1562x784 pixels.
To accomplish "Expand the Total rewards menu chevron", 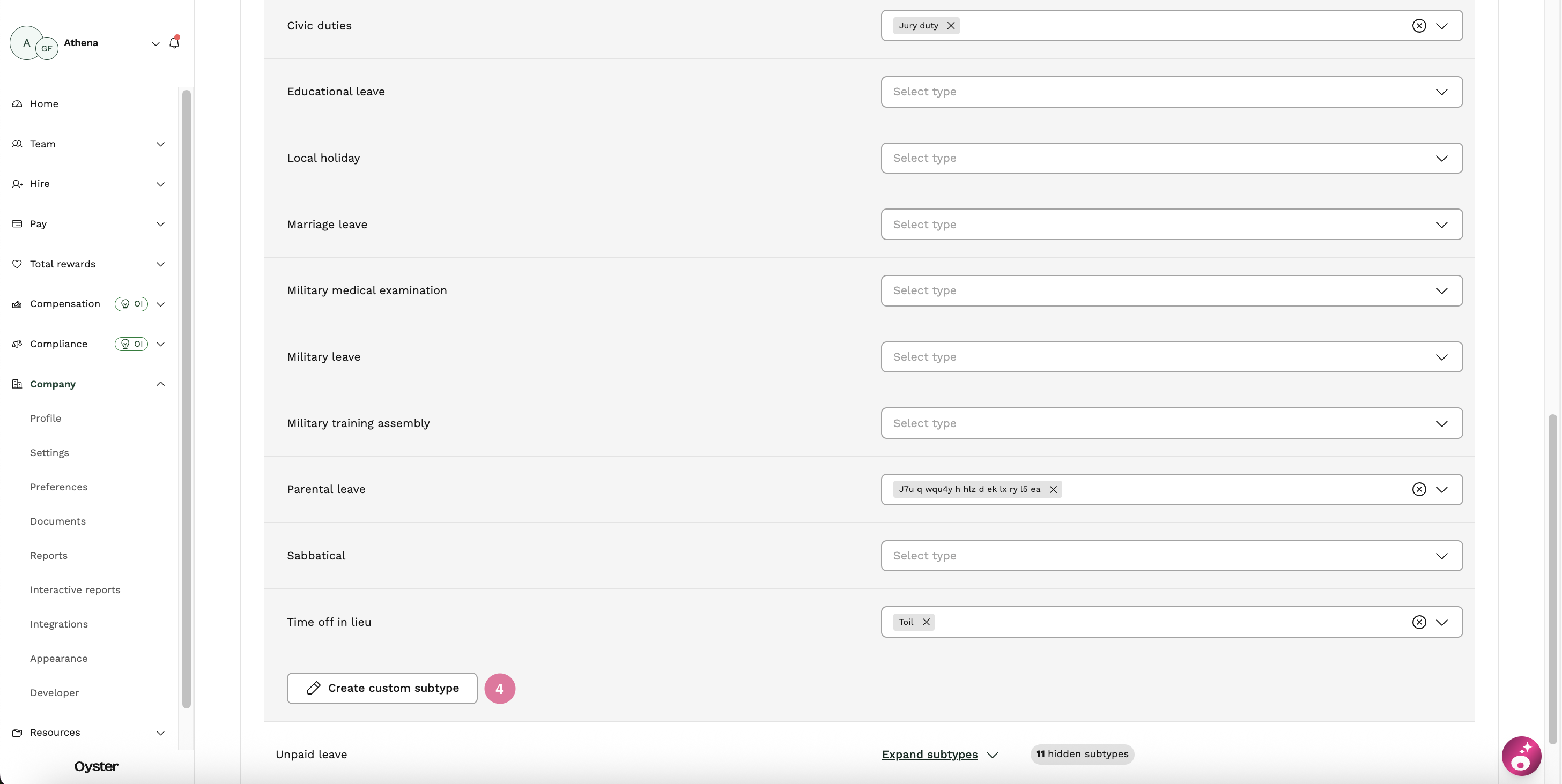I will (x=161, y=264).
